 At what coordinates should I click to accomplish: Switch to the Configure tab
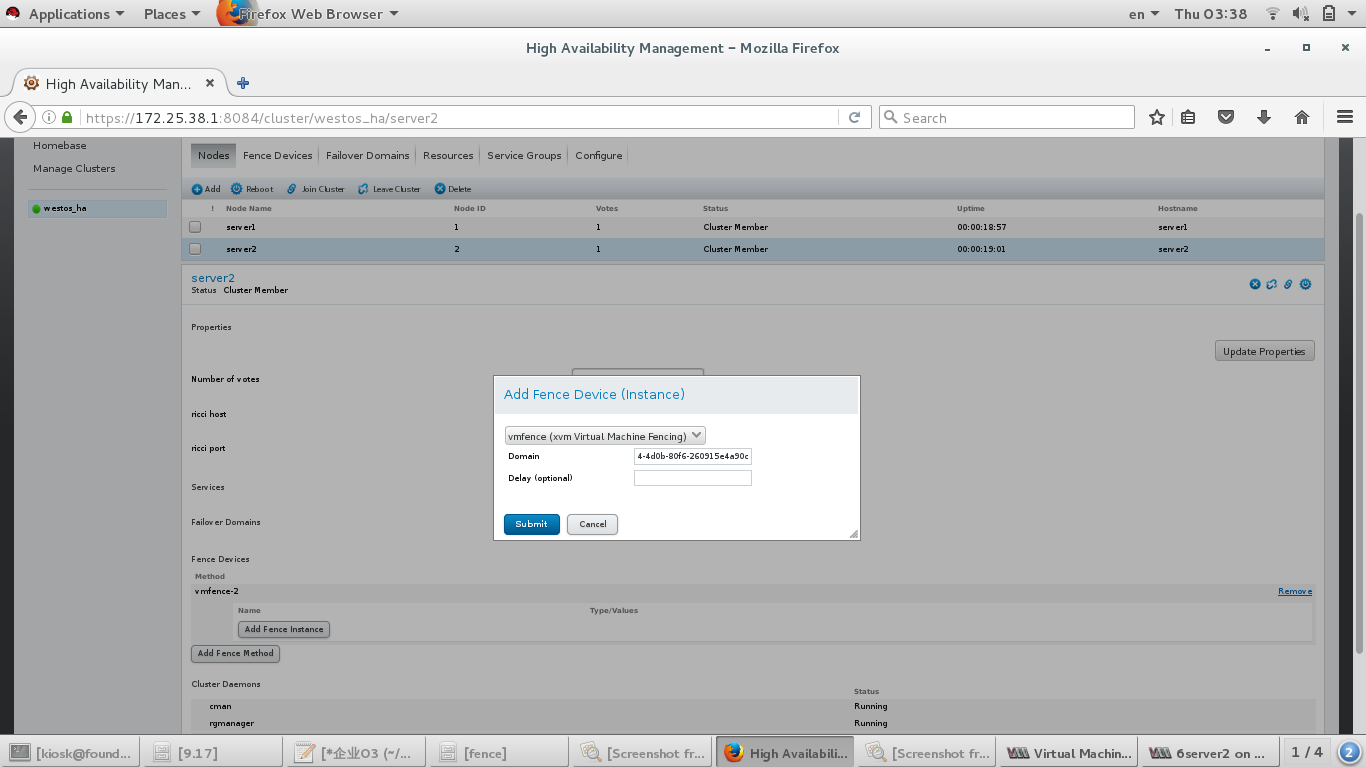pyautogui.click(x=598, y=155)
